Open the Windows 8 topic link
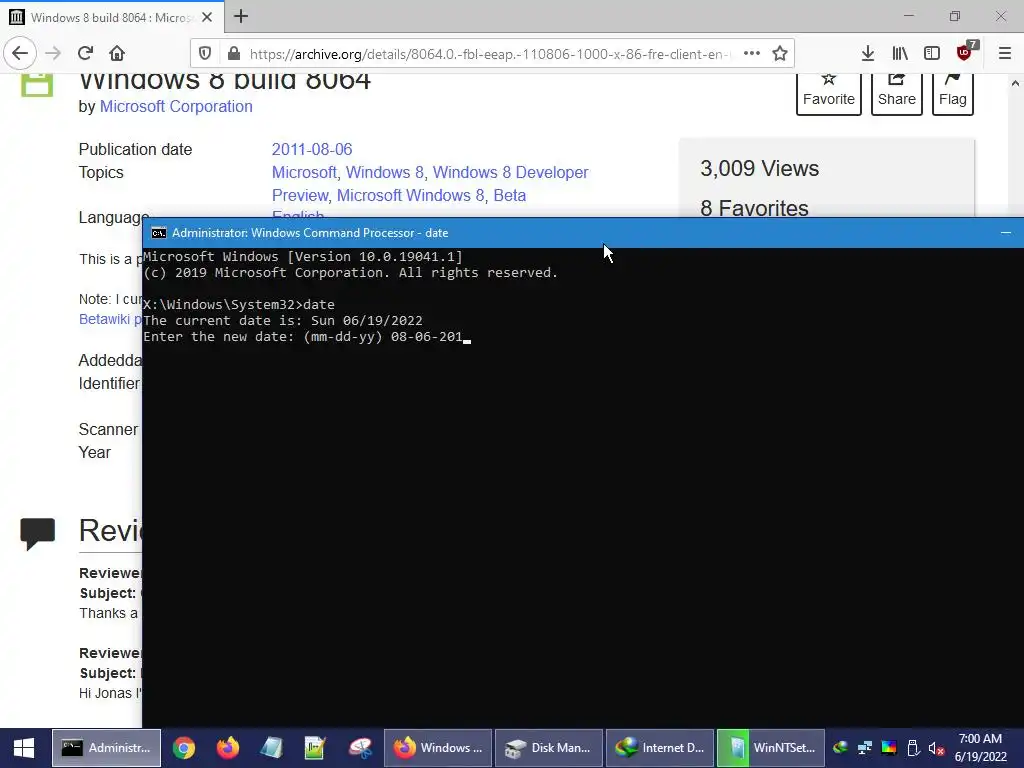The height and width of the screenshot is (768, 1024). coord(385,172)
